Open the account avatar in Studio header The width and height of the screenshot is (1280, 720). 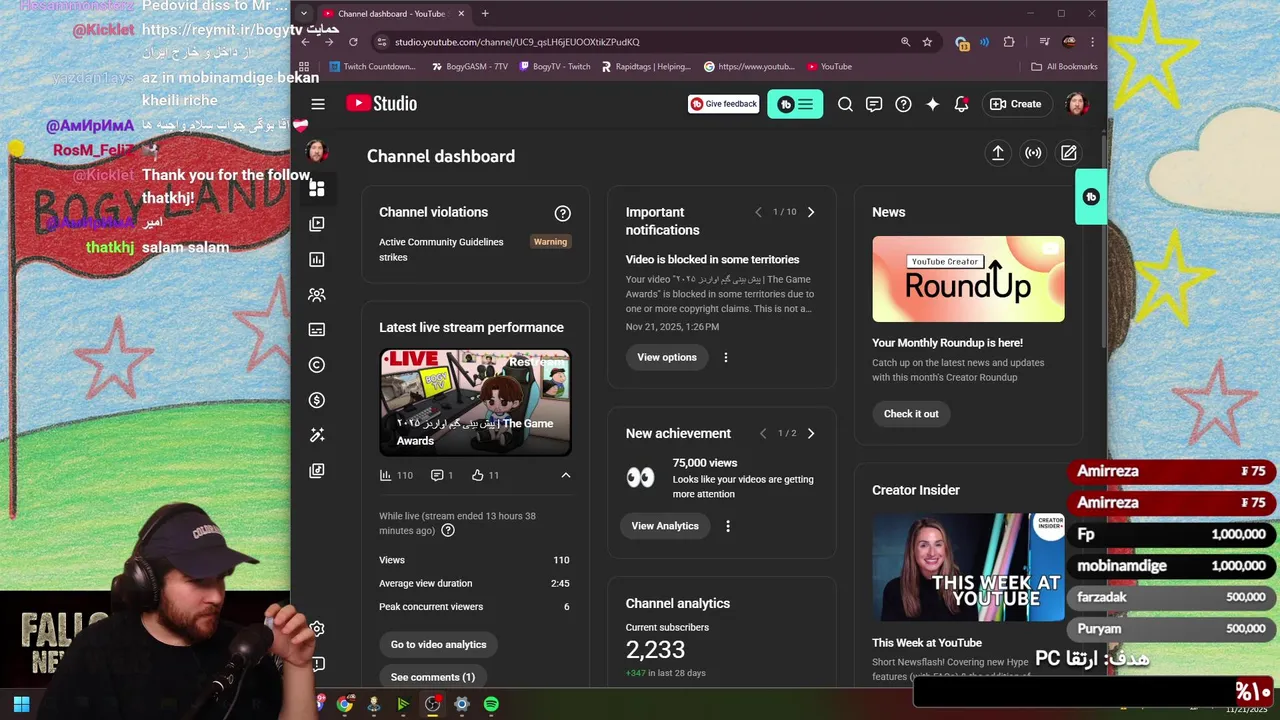1076,104
